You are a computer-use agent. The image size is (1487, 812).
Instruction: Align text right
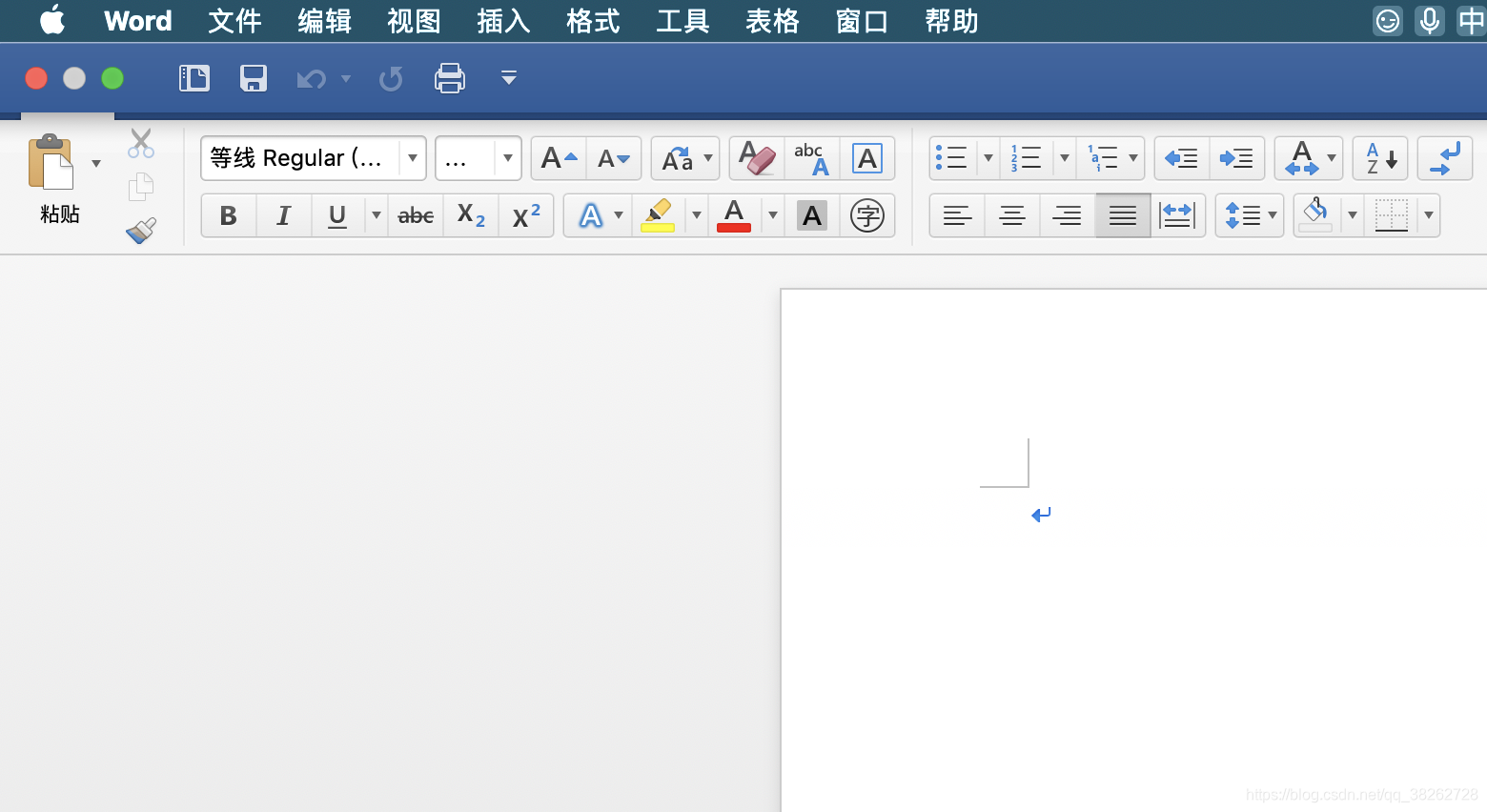(x=1068, y=215)
